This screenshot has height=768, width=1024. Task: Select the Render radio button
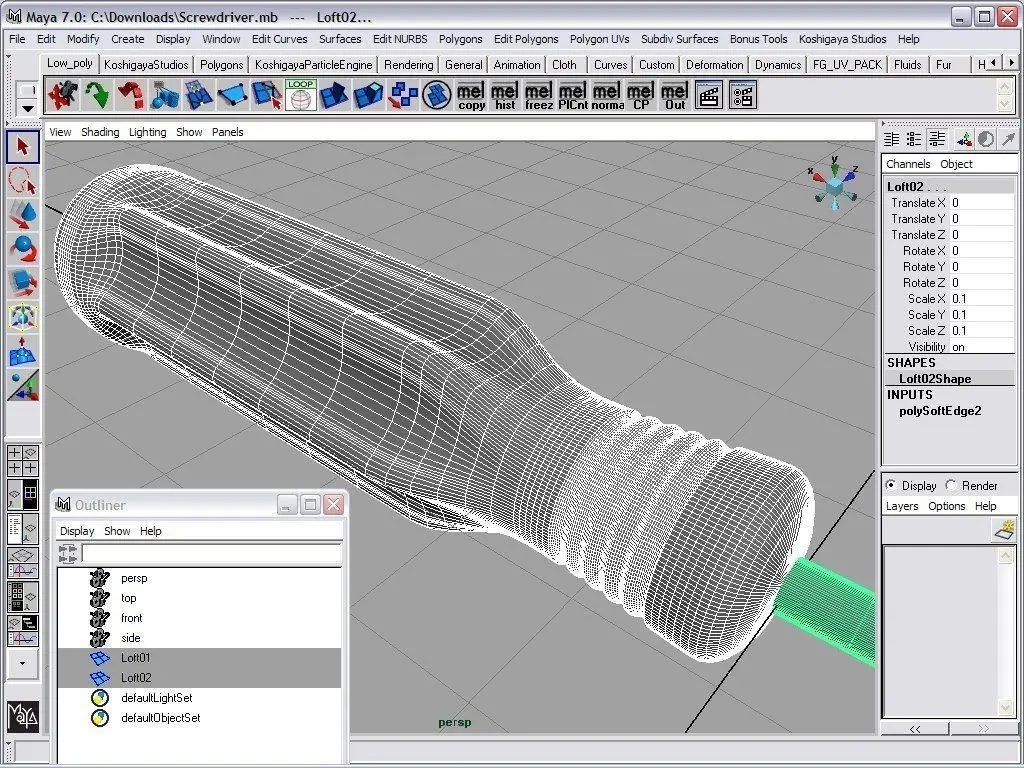tap(951, 485)
